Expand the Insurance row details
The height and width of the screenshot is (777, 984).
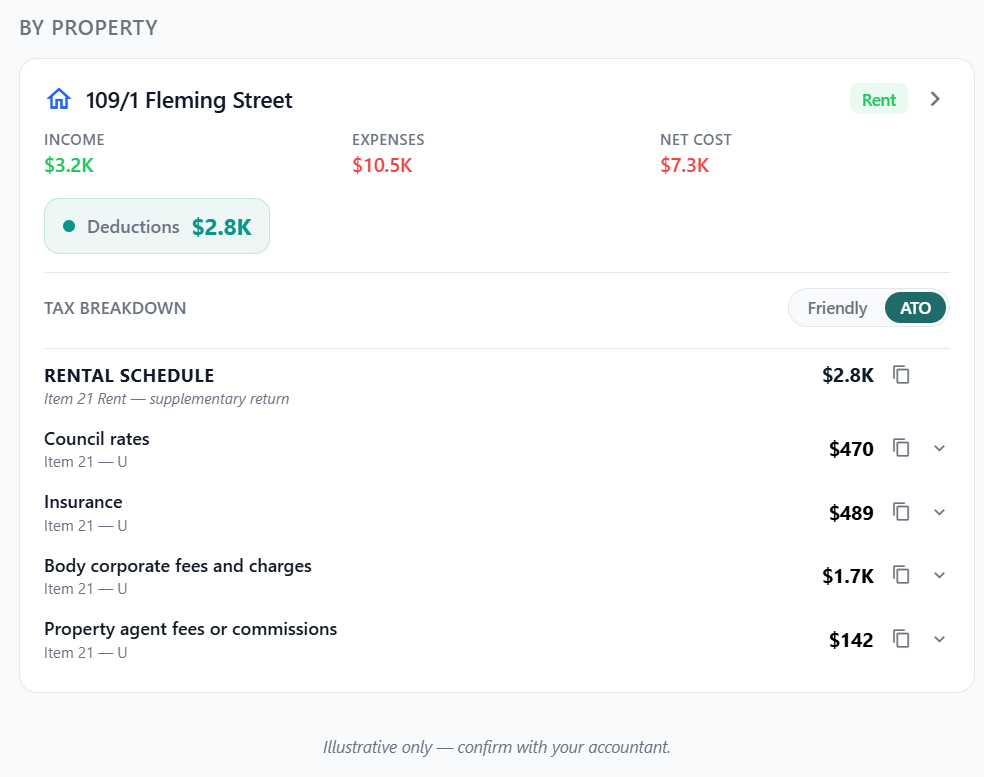(x=939, y=512)
